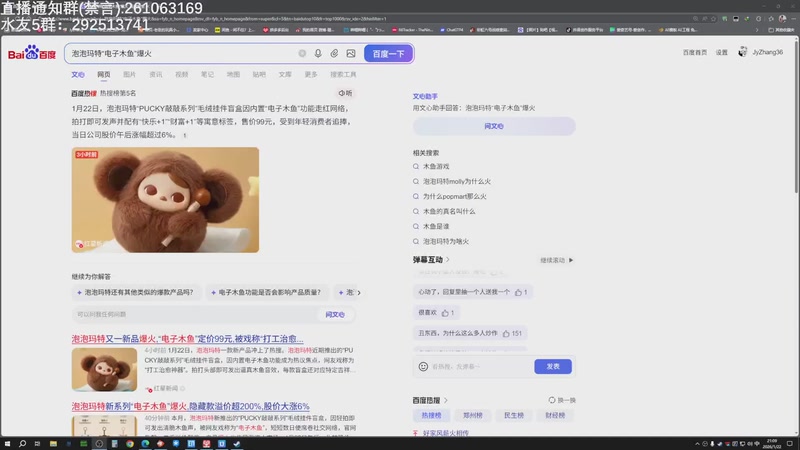
Task: Search related term 泡泡玛特molly为什么火
Action: pos(457,181)
